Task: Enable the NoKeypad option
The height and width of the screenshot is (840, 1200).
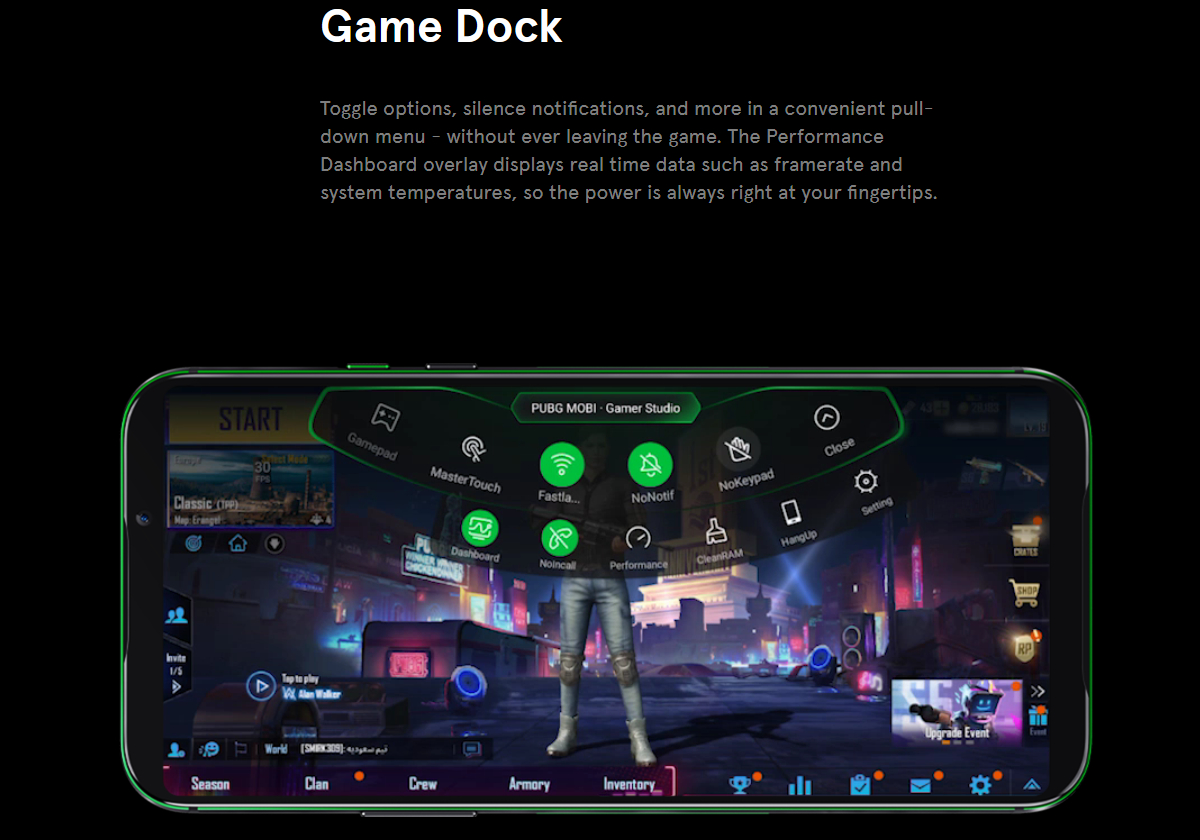Action: pos(738,450)
